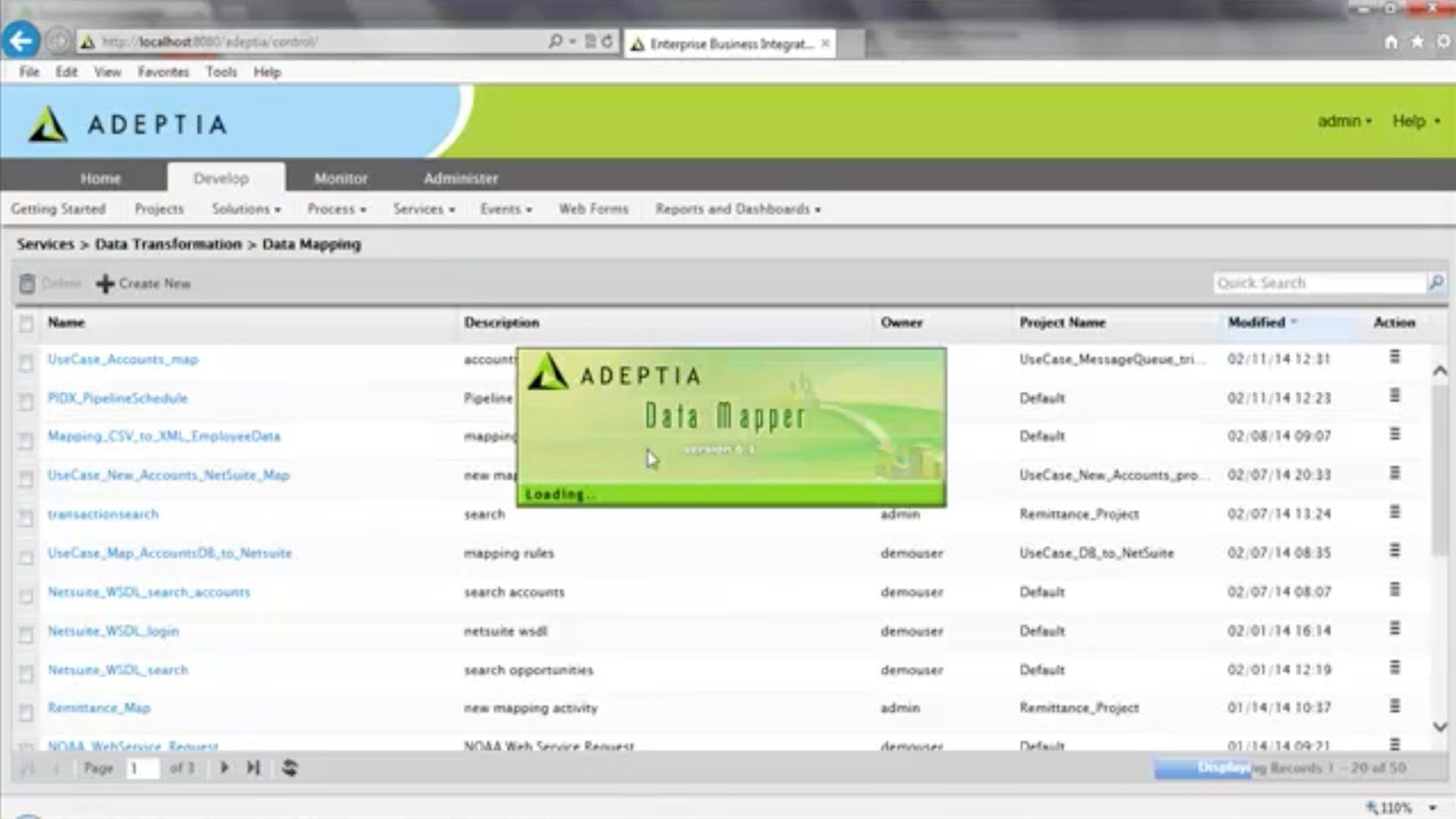Open action menu for Remittance_Map row
The height and width of the screenshot is (819, 1456).
click(1394, 706)
